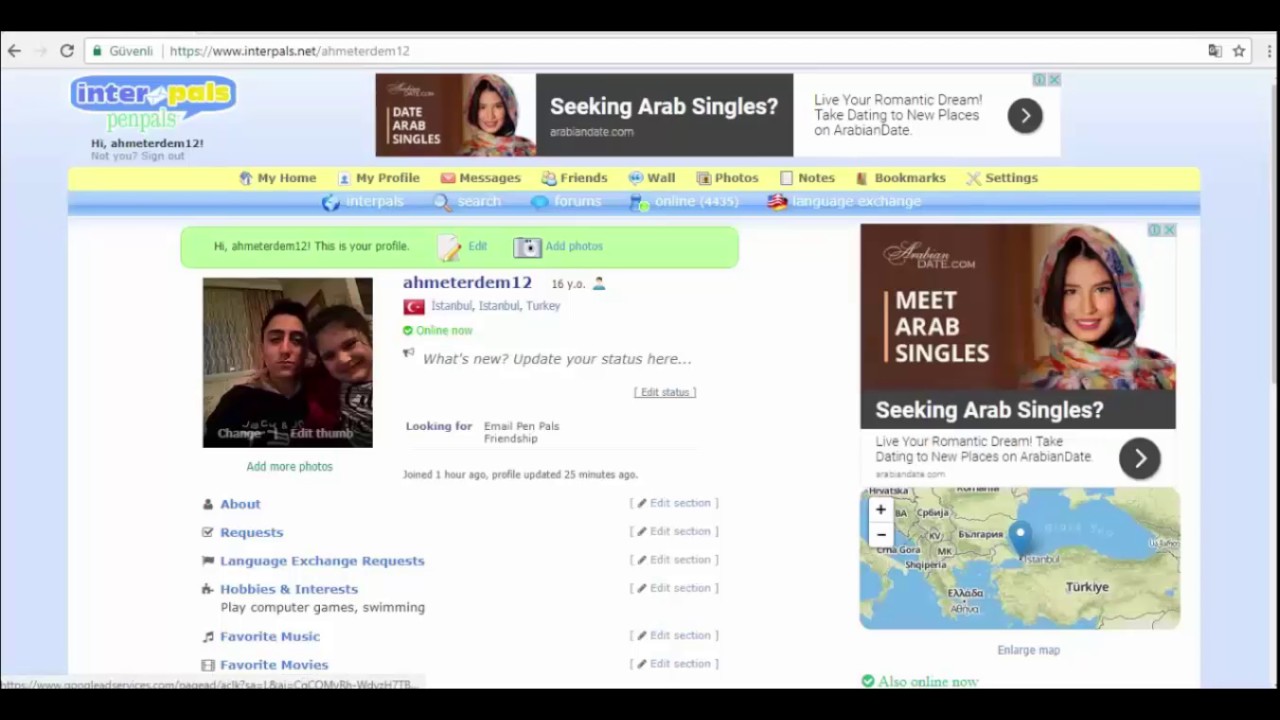Click the sidebar Meet Arab Singles ad image
Image resolution: width=1280 pixels, height=720 pixels.
pyautogui.click(x=1018, y=306)
